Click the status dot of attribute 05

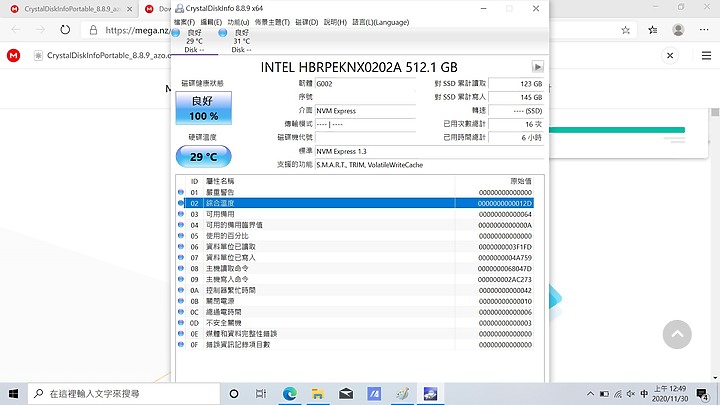pyautogui.click(x=180, y=236)
